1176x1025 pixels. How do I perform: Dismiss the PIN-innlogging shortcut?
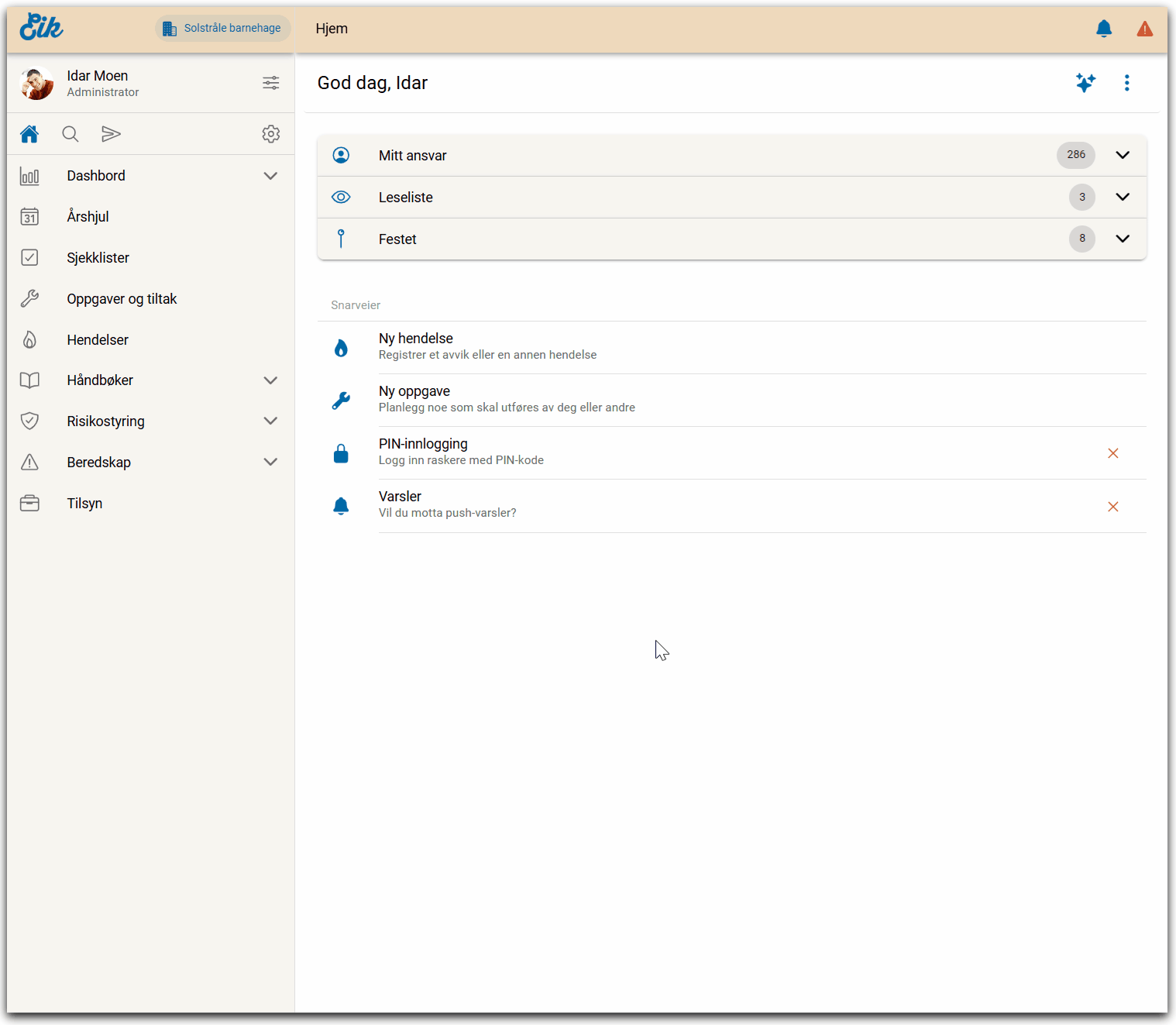point(1112,453)
